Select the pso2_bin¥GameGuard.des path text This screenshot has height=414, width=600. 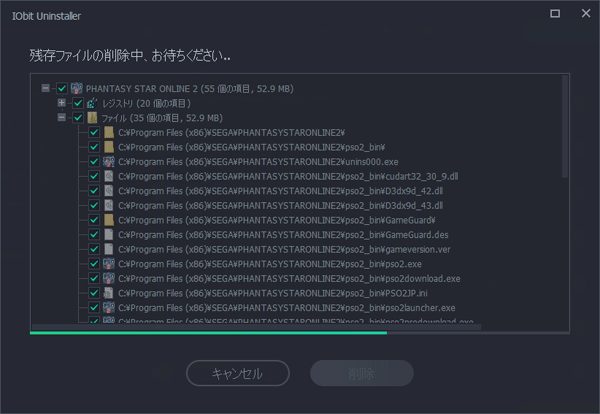coord(283,235)
